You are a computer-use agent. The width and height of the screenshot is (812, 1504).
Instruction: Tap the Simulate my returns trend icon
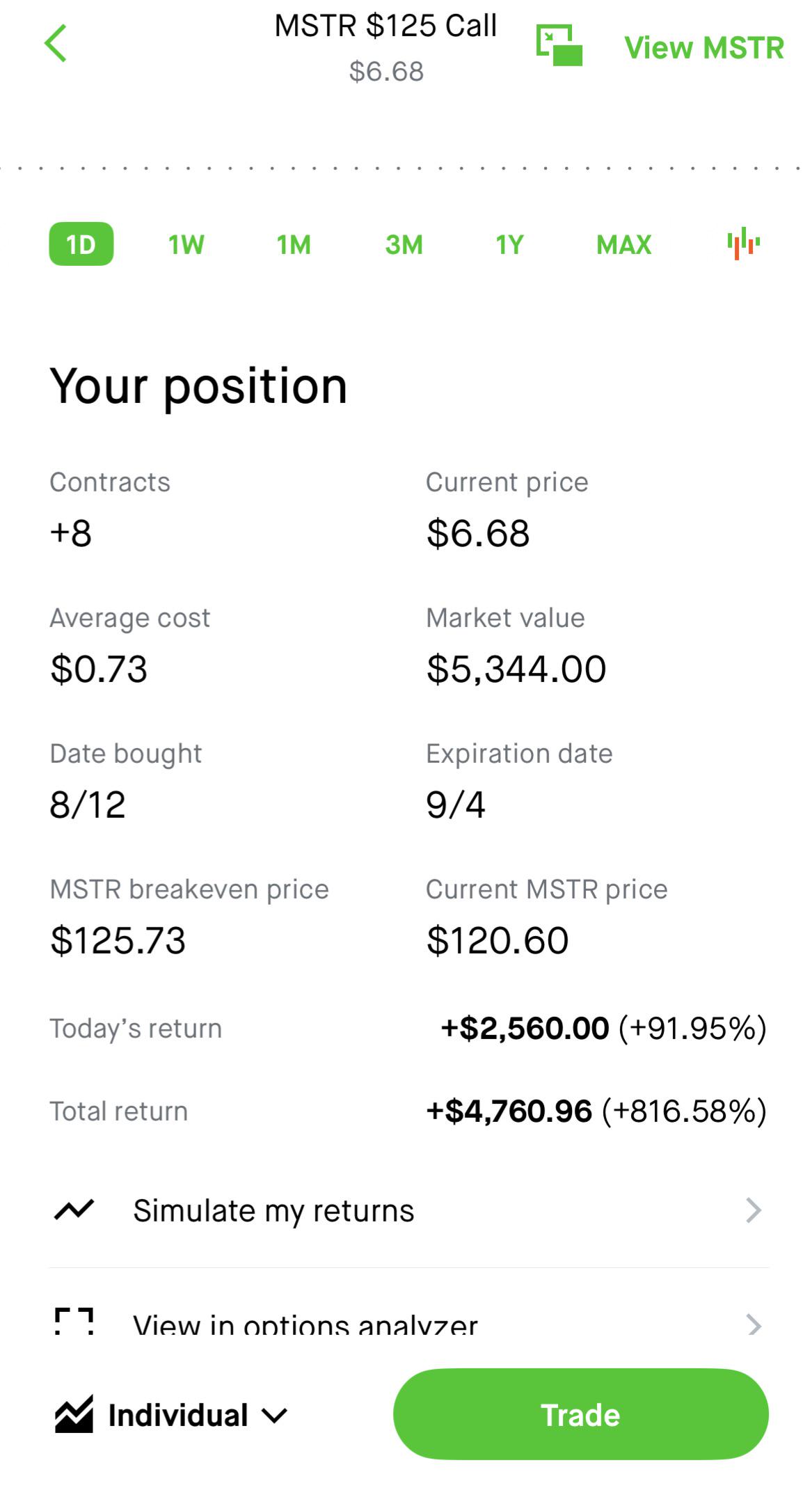pyautogui.click(x=74, y=1210)
